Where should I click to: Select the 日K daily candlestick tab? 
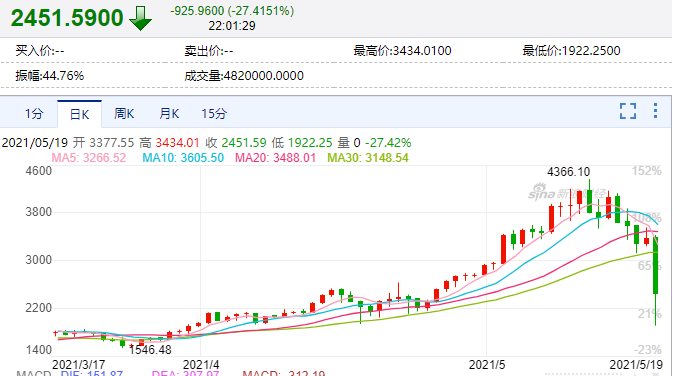tap(79, 114)
